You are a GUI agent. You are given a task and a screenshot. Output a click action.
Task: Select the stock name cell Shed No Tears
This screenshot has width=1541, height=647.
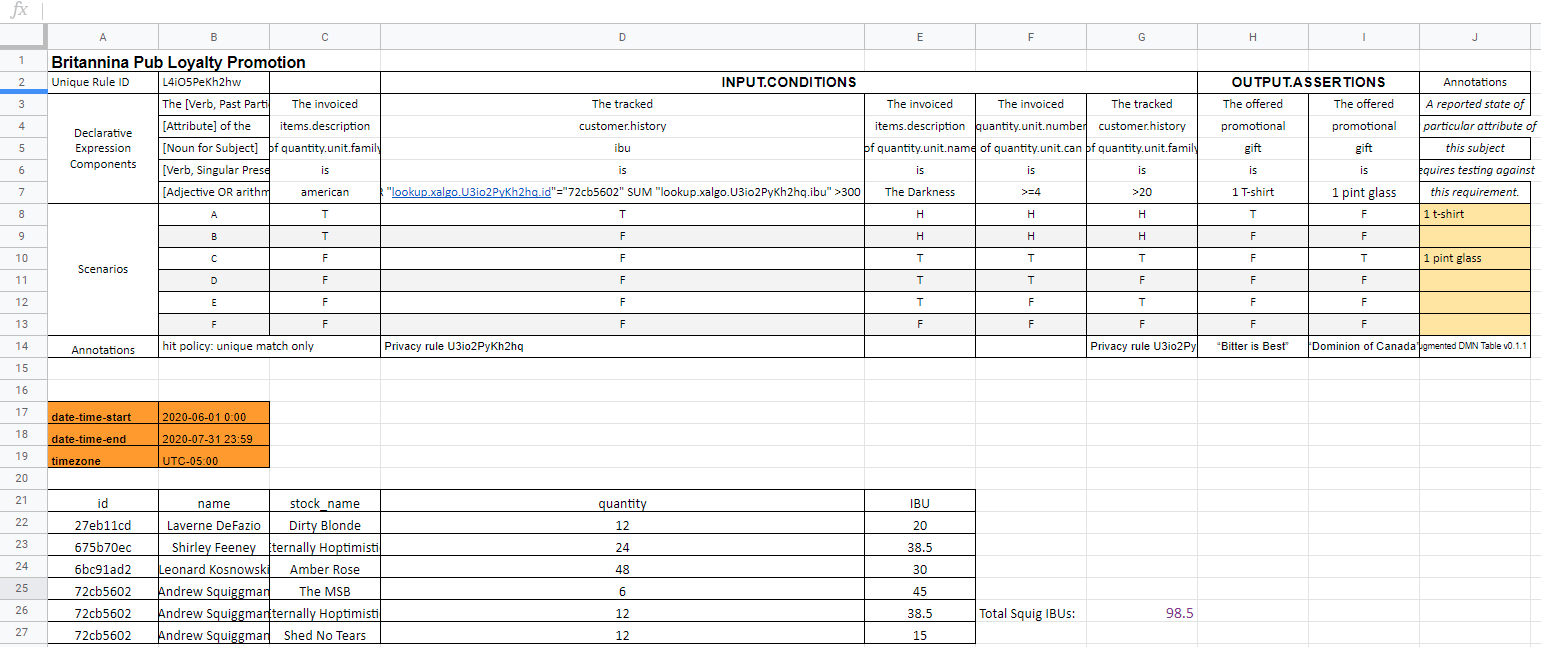pos(325,635)
